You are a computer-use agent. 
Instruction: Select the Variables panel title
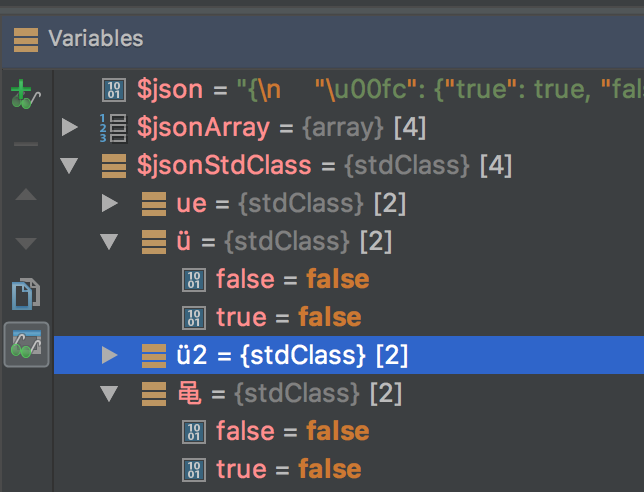(96, 39)
